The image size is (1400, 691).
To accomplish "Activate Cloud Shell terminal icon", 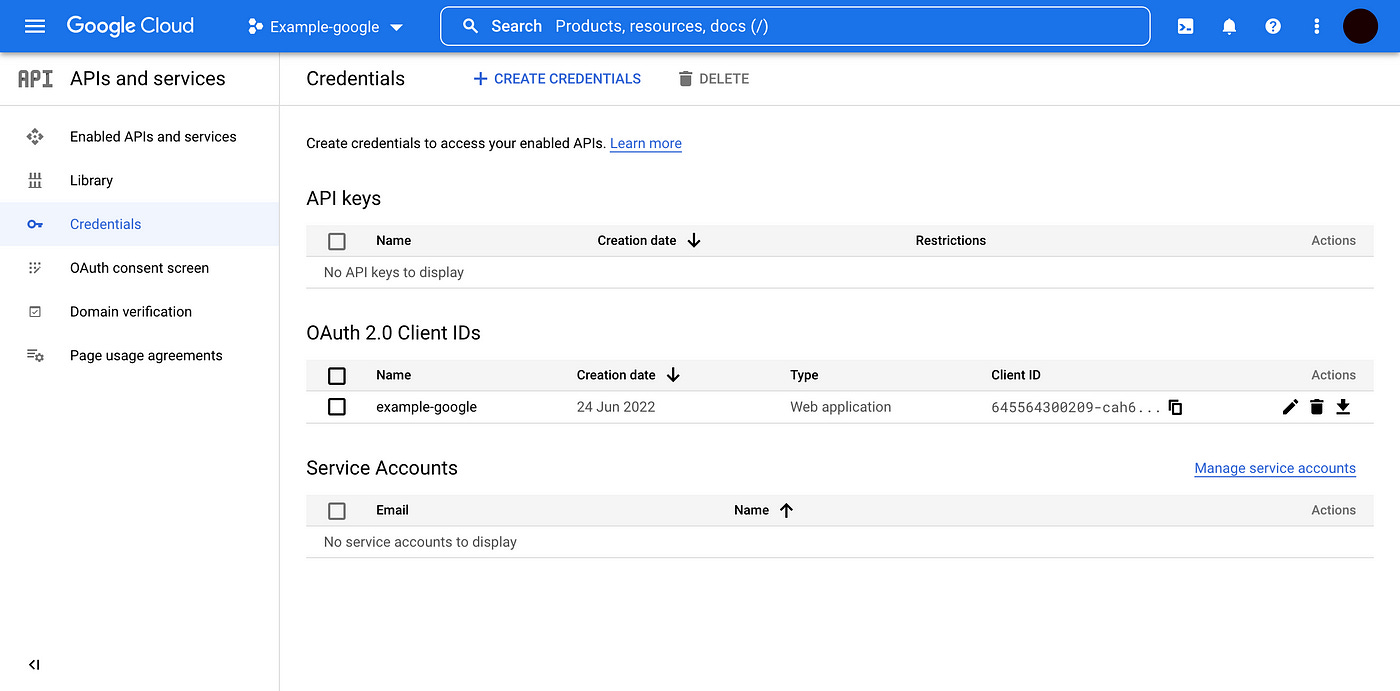I will pyautogui.click(x=1185, y=27).
